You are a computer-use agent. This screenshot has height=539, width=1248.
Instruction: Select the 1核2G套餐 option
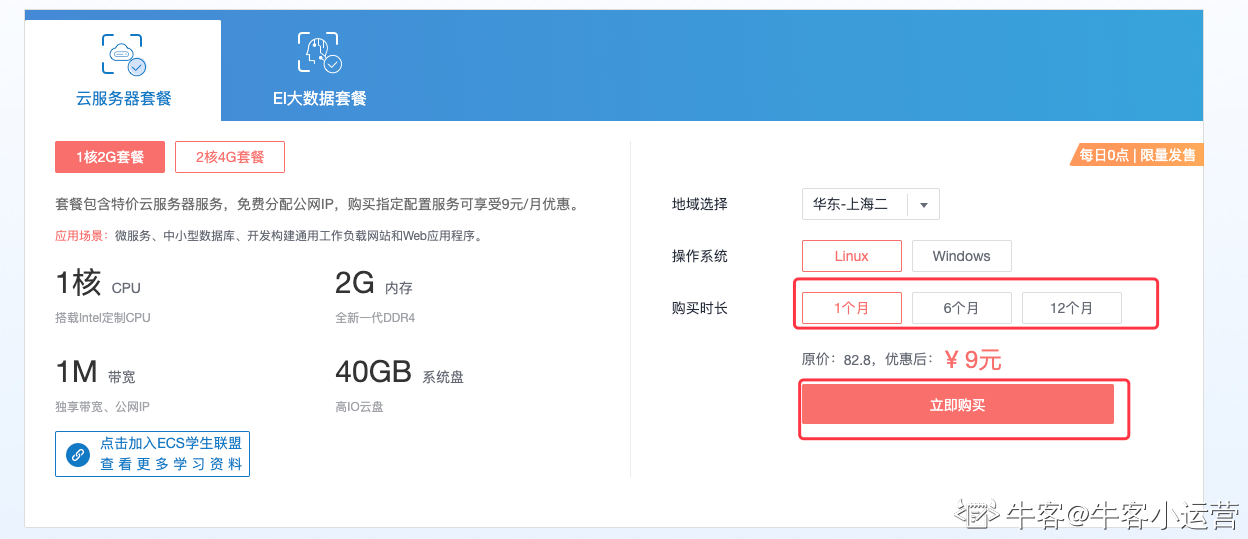(x=110, y=157)
